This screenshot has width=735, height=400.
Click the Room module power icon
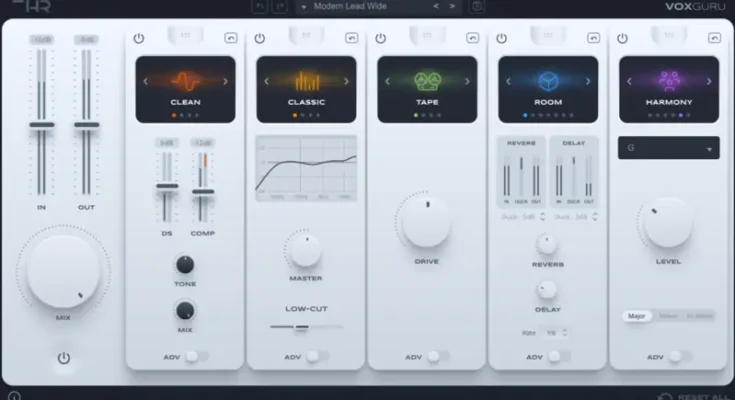[x=501, y=38]
